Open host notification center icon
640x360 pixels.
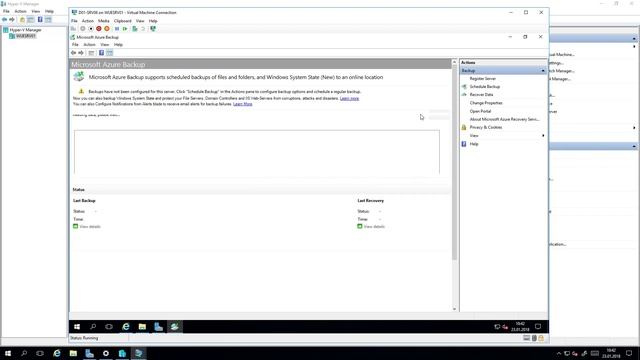pyautogui.click(x=629, y=353)
